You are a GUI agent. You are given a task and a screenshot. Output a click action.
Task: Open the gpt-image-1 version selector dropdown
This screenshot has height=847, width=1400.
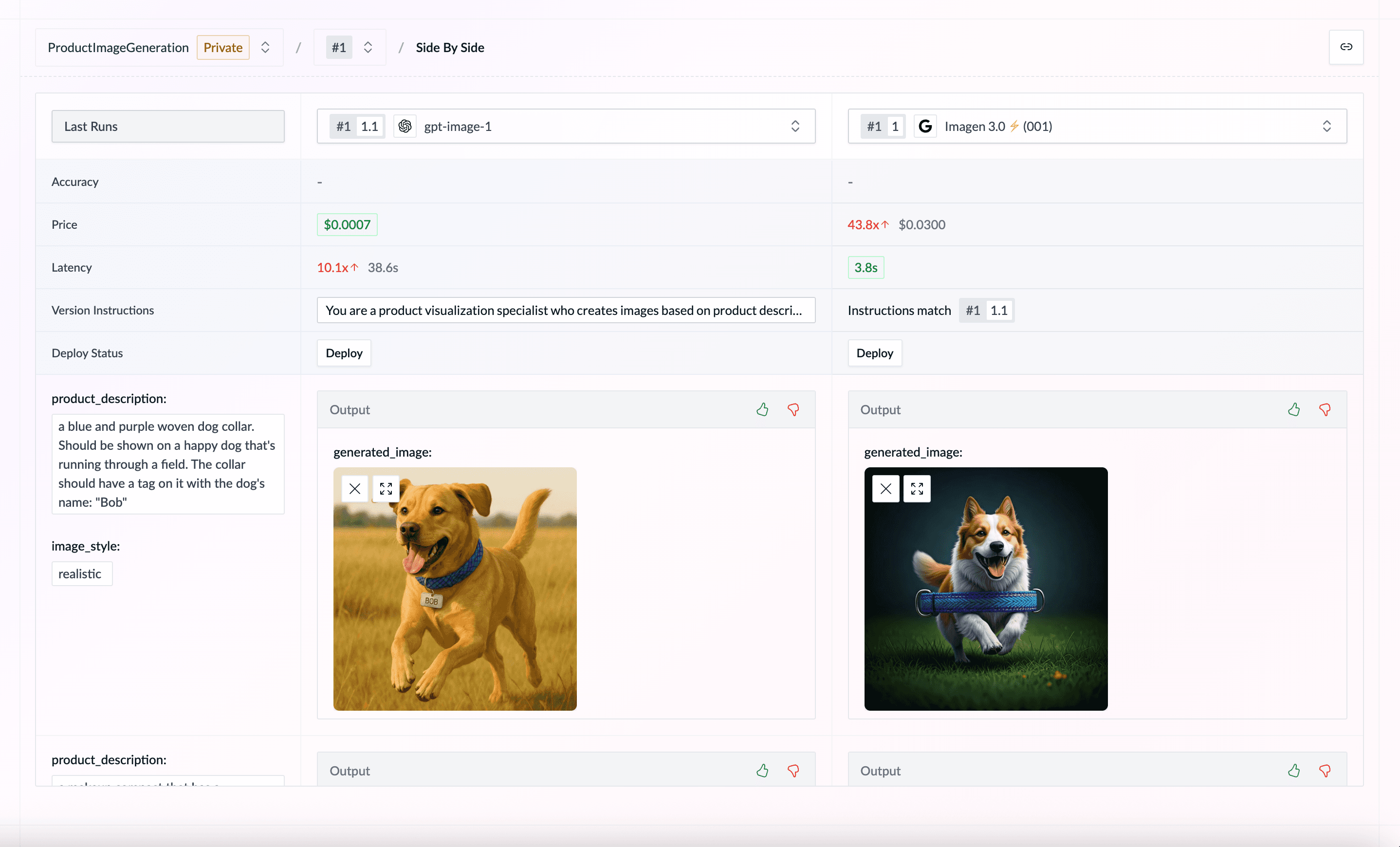click(795, 126)
